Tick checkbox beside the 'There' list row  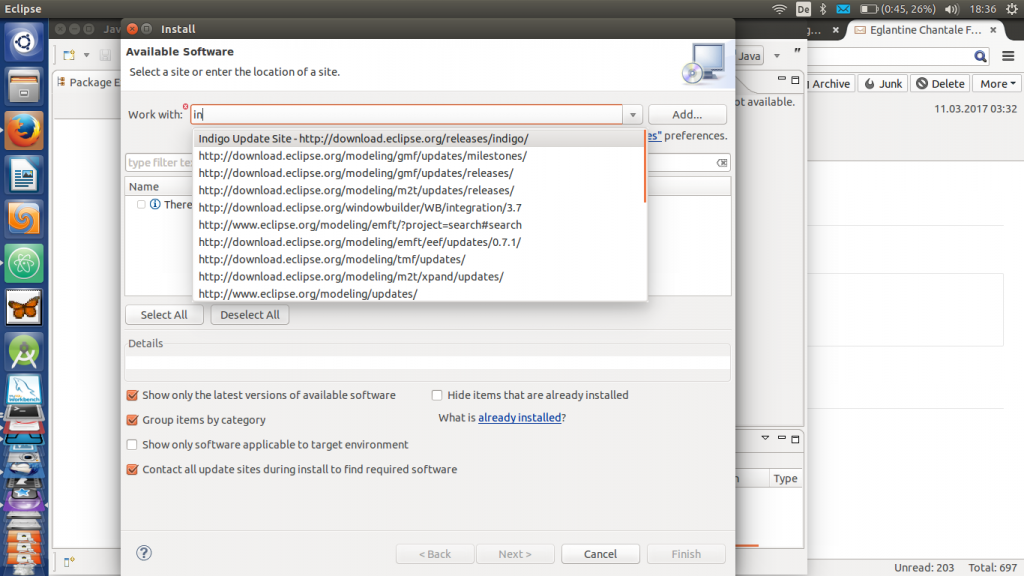point(141,204)
